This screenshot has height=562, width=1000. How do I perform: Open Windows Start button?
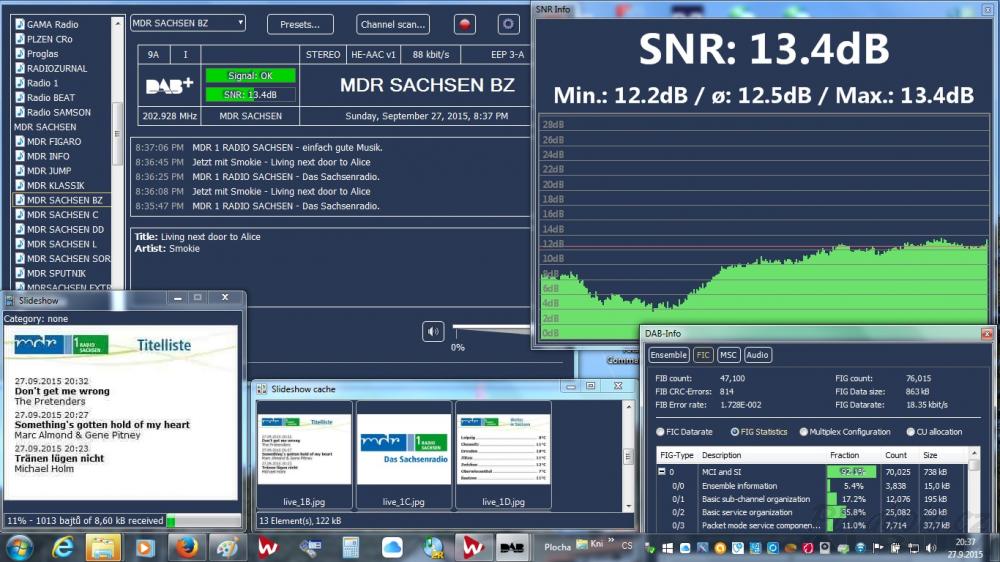click(x=19, y=548)
